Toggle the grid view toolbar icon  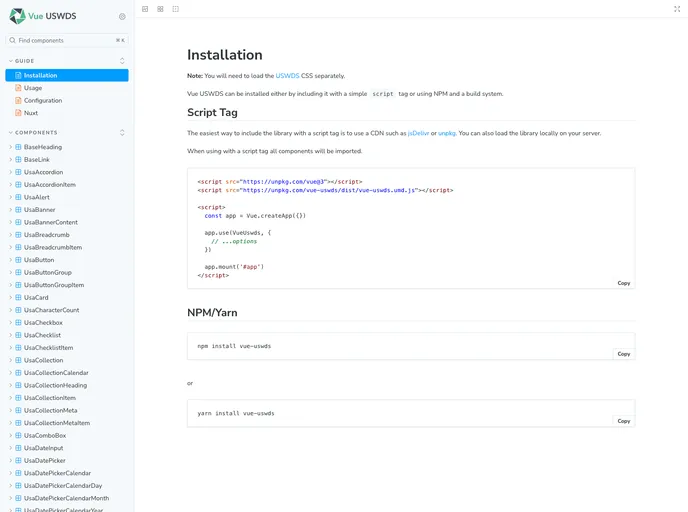[160, 9]
